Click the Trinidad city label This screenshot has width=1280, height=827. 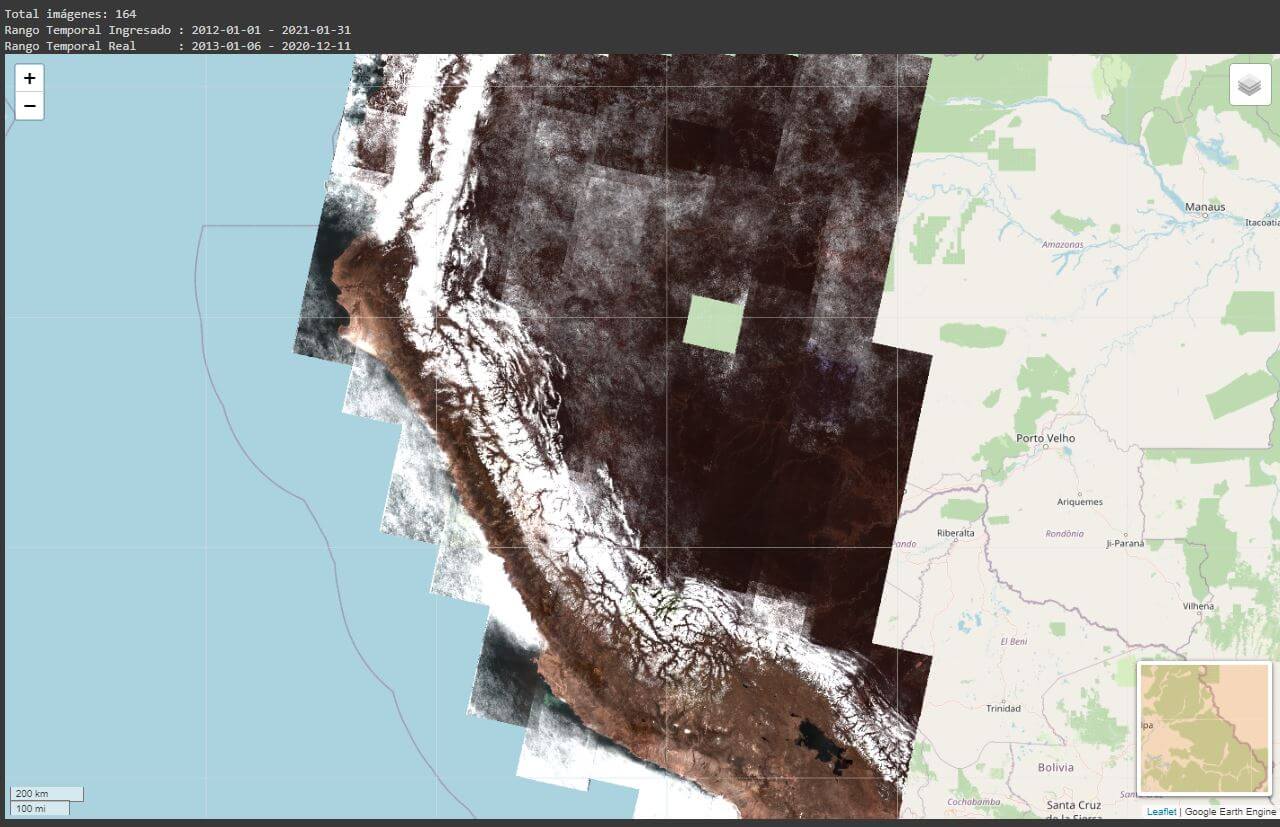coord(1003,709)
